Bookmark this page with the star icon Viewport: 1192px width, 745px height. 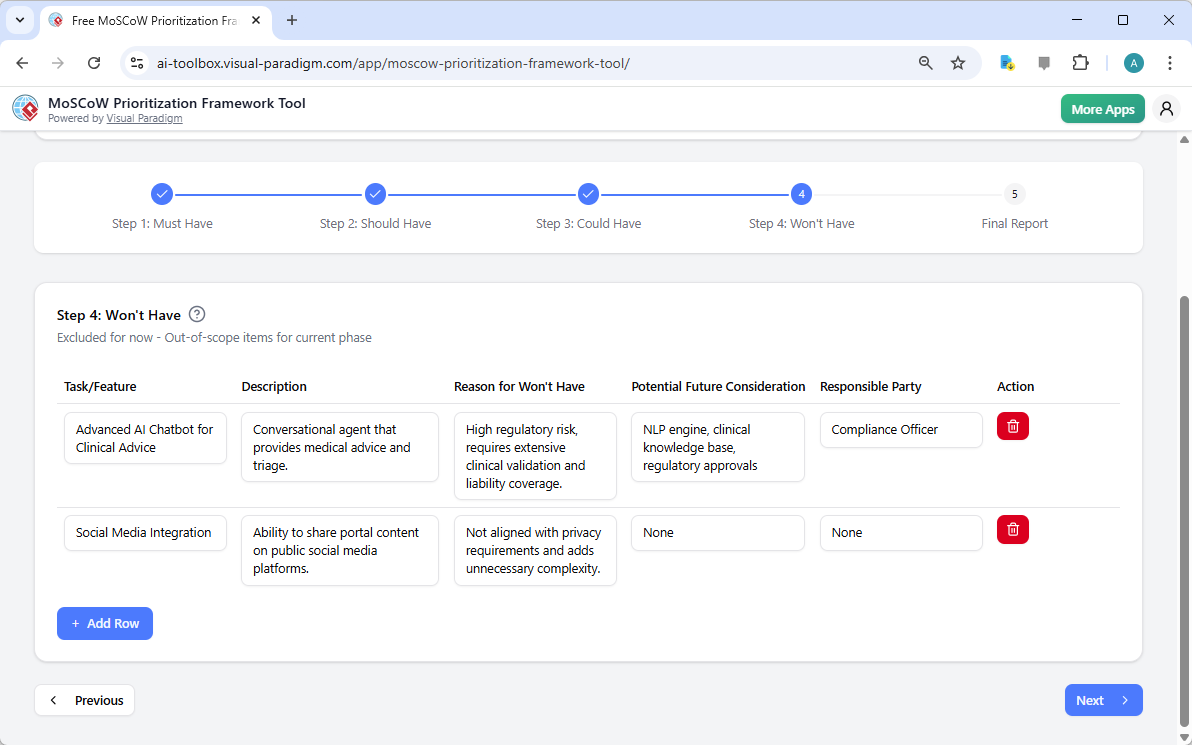coord(958,62)
